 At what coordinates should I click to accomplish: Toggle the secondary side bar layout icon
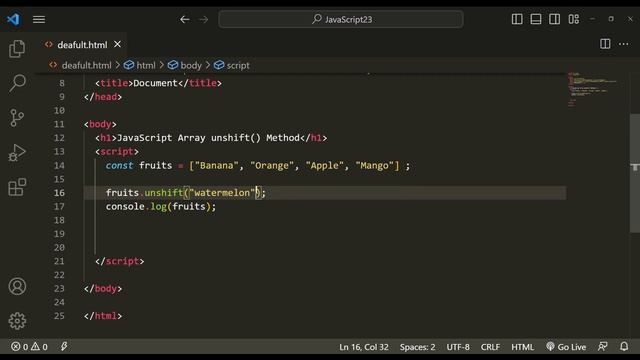pos(554,19)
